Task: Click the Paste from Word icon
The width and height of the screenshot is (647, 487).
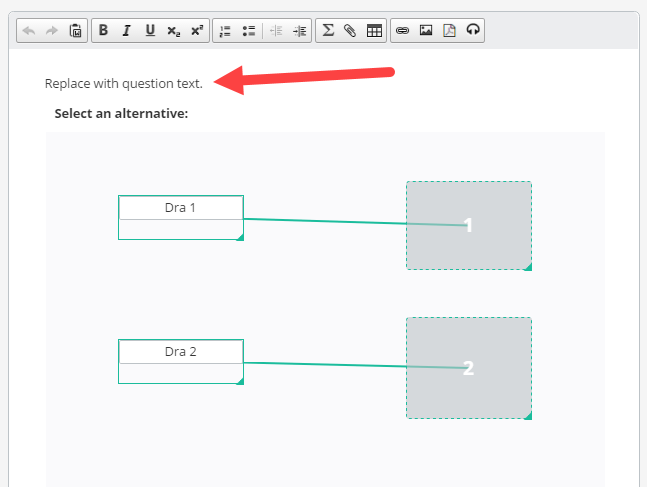Action: pos(76,31)
